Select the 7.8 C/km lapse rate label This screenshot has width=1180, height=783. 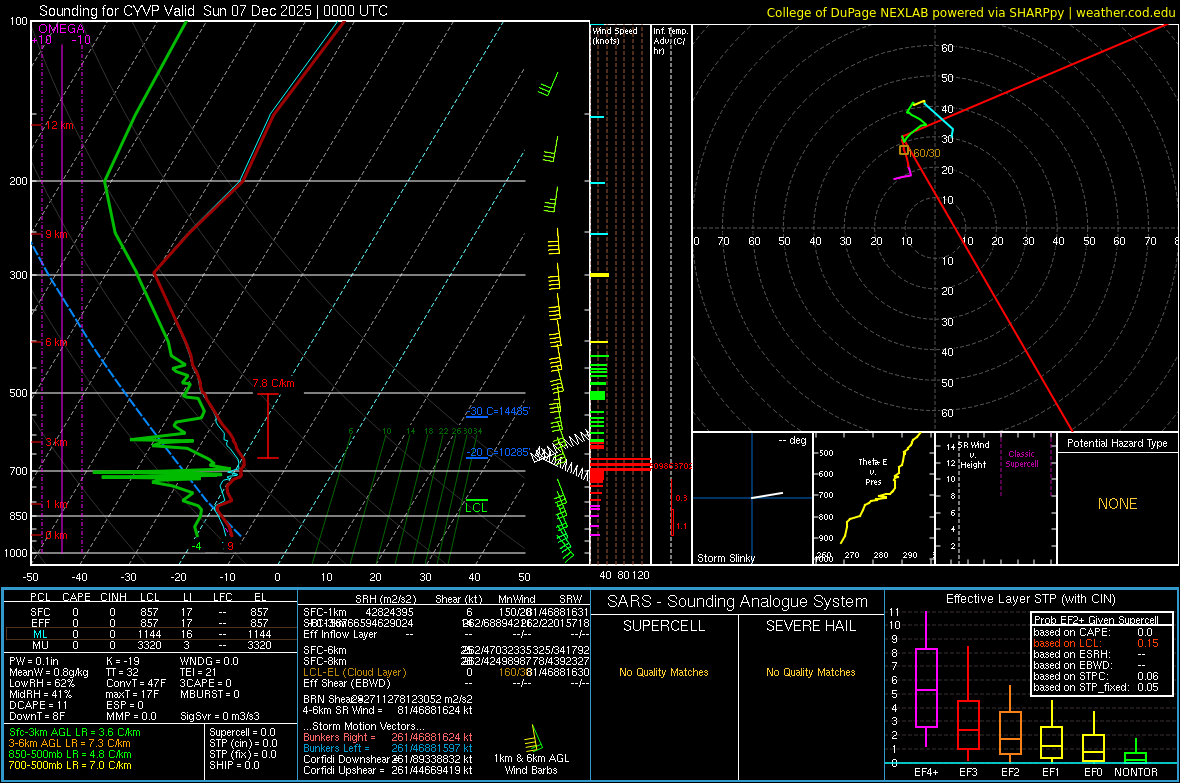(x=273, y=383)
